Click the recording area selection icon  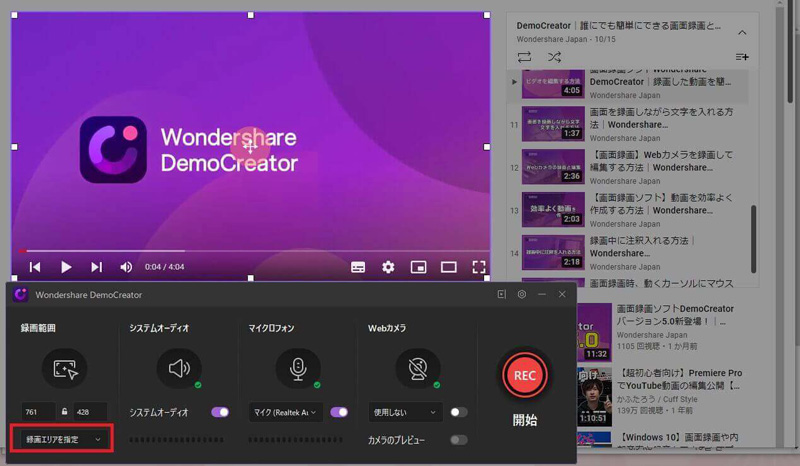click(65, 368)
